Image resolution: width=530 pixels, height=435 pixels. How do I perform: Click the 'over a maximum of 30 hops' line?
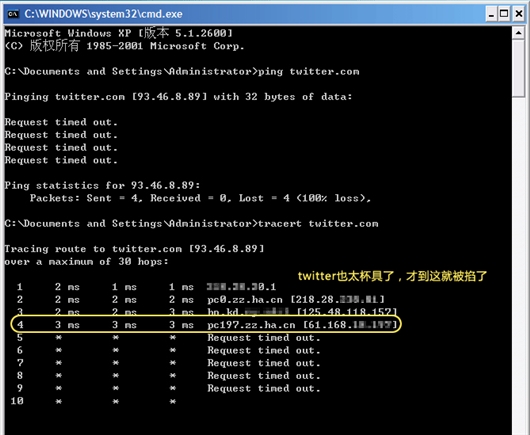(x=86, y=262)
